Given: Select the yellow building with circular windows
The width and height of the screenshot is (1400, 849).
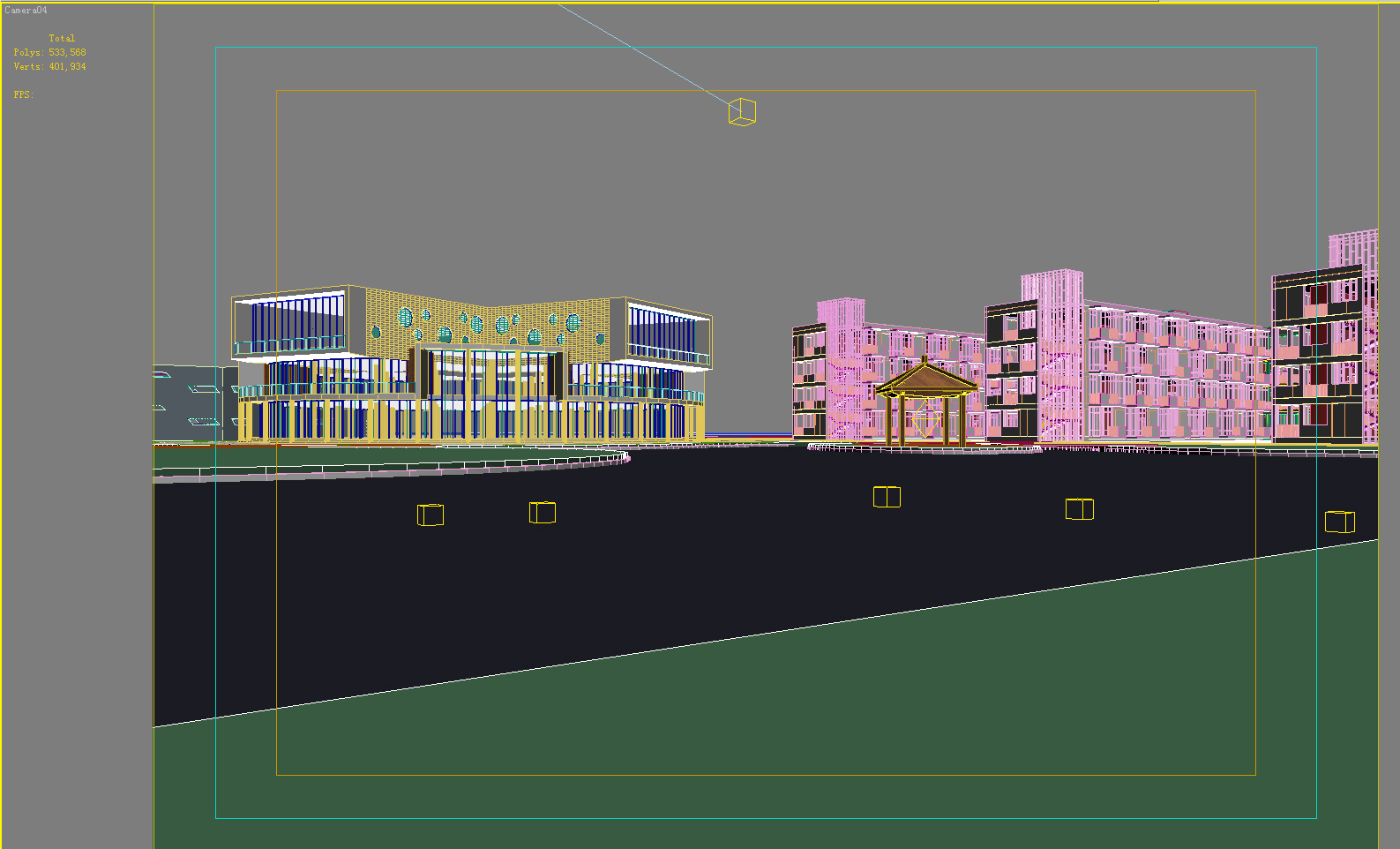Looking at the screenshot, I should coord(470,364).
